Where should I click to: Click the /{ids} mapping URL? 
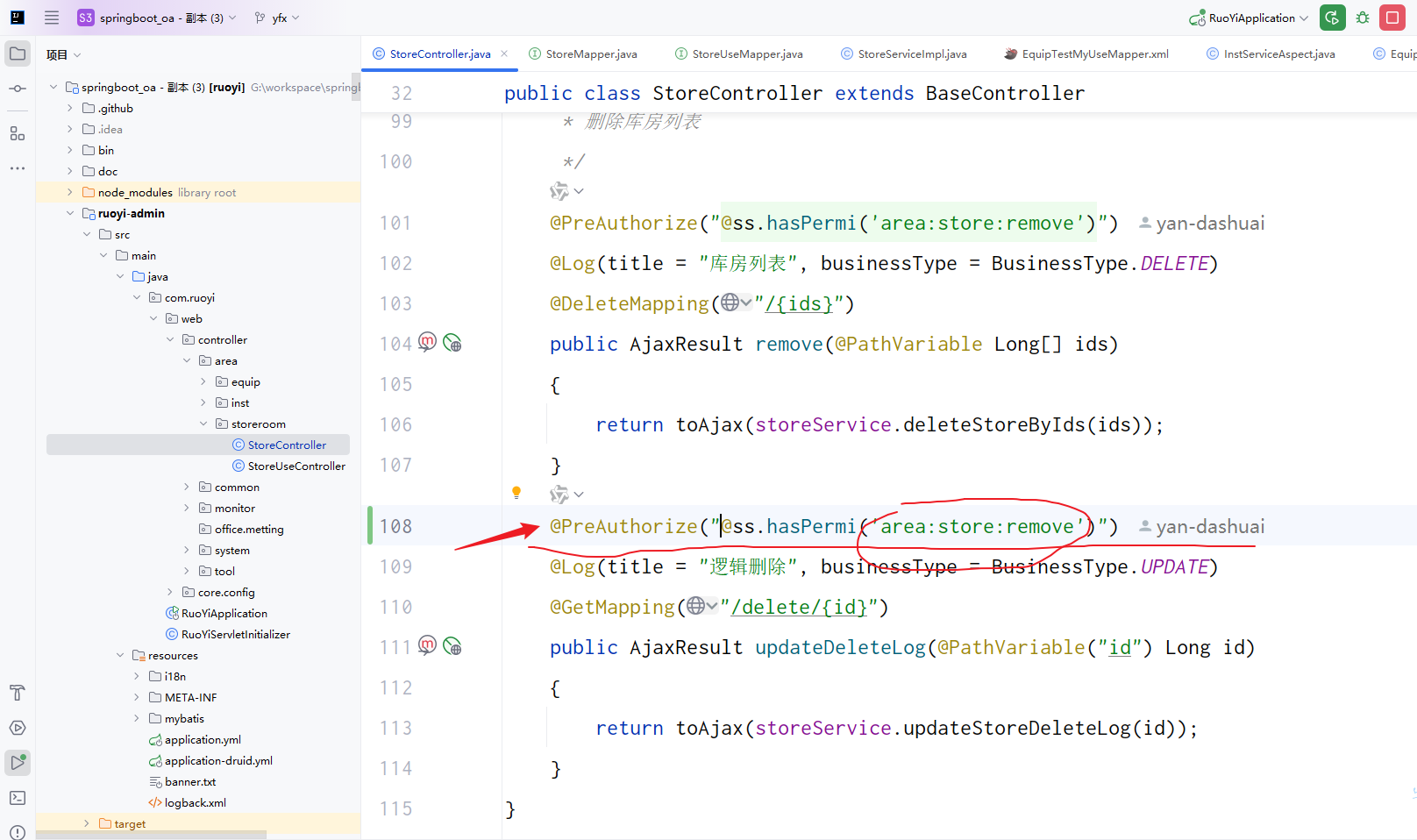tap(799, 303)
